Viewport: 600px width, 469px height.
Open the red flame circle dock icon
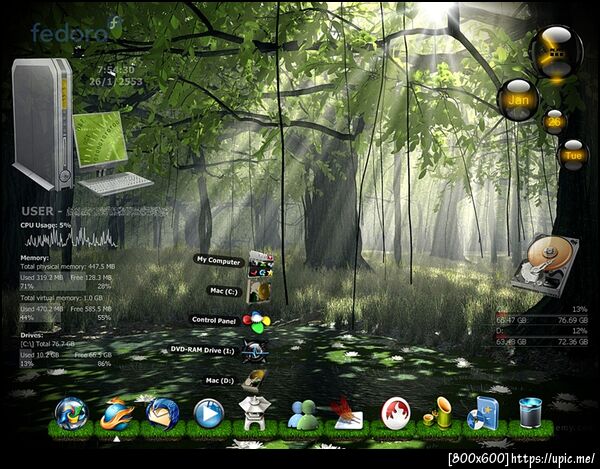pos(396,414)
